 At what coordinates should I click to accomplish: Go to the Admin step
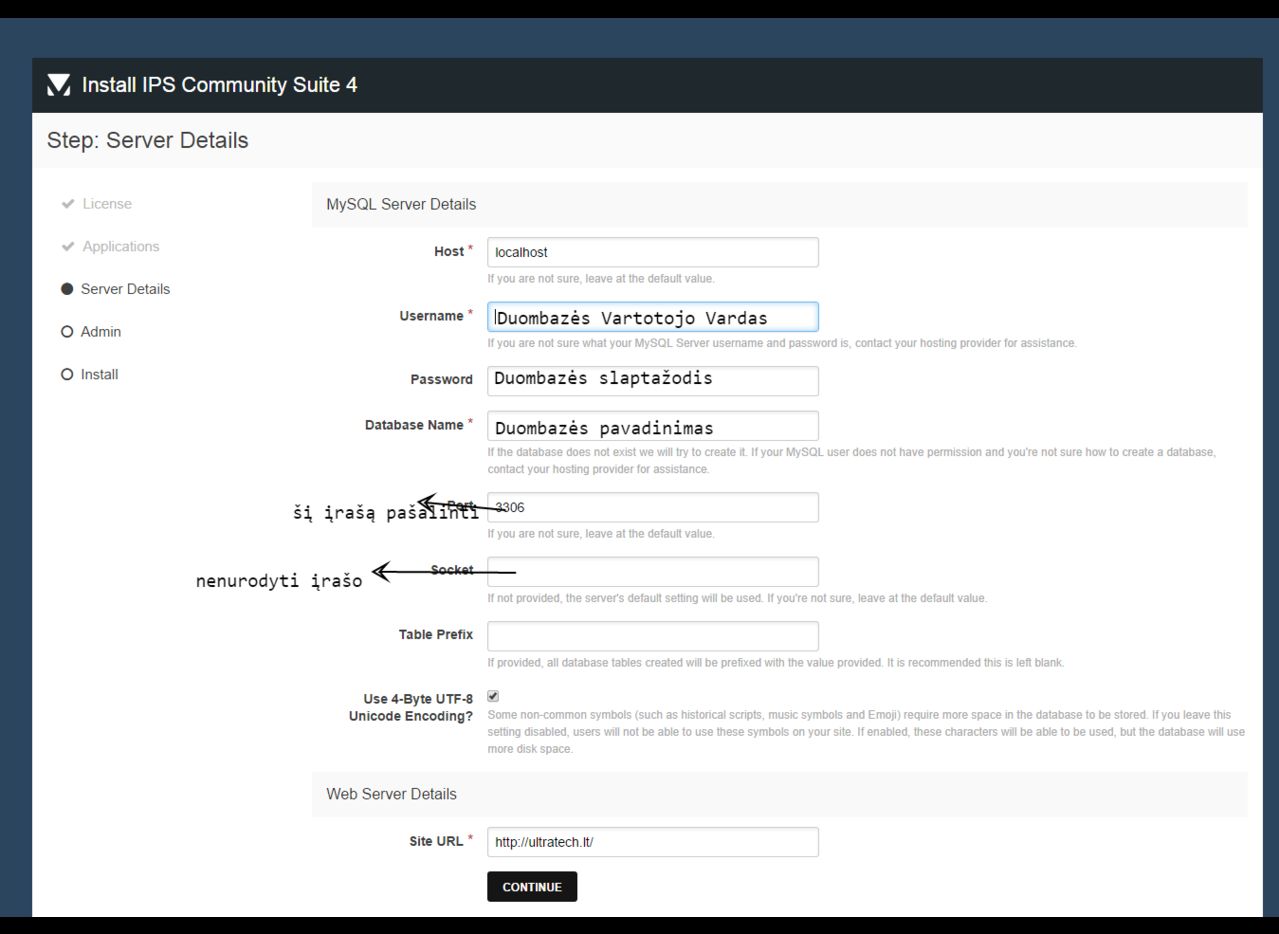[x=101, y=332]
